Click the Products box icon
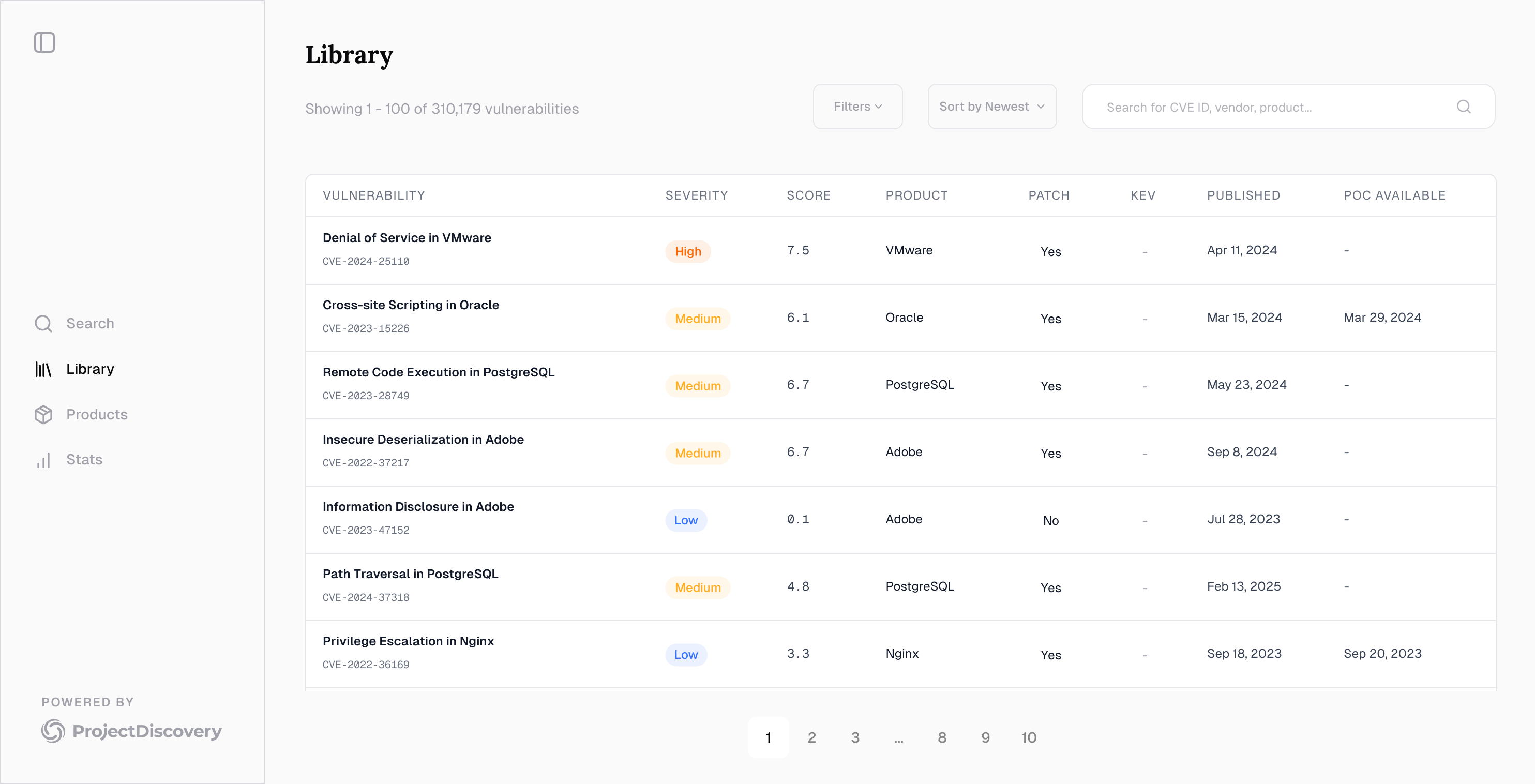This screenshot has width=1535, height=784. [43, 415]
